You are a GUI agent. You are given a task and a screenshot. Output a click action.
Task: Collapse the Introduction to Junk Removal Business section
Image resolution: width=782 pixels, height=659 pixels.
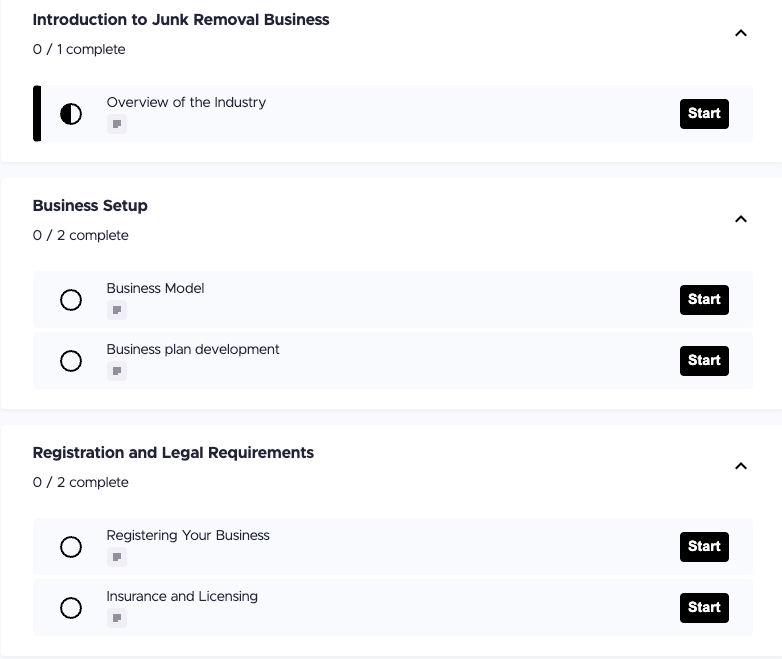coord(741,33)
